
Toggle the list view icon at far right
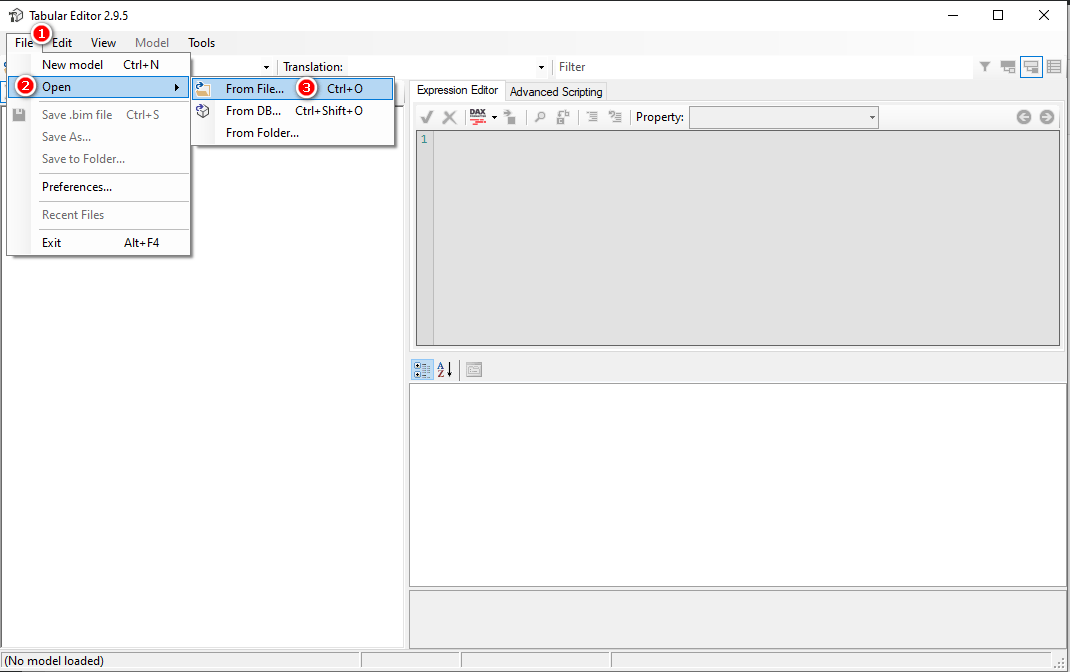click(1054, 67)
